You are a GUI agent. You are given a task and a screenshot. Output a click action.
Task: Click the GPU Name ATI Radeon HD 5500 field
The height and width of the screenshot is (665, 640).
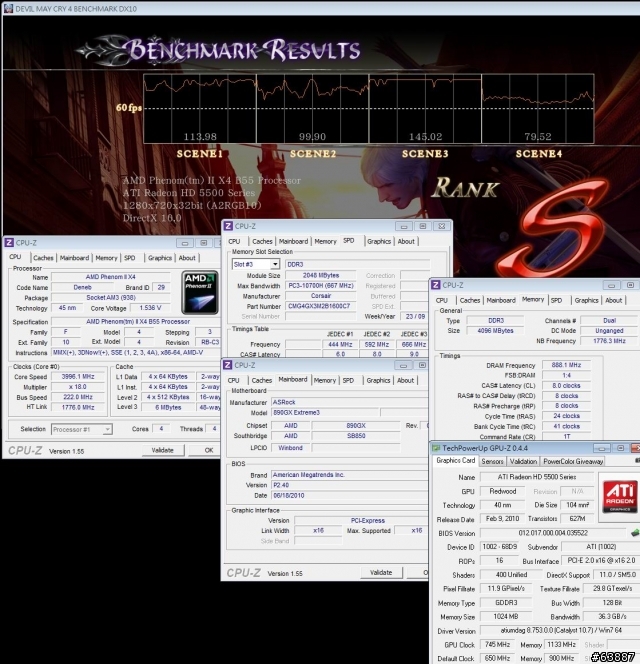[537, 477]
